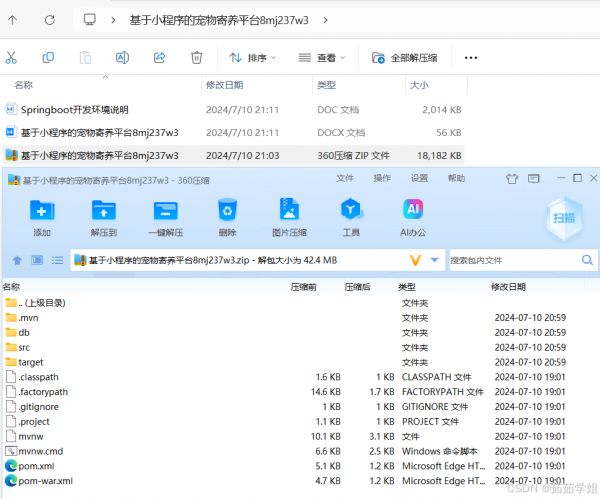The image size is (600, 499).
Task: Open the three-dot more options menu
Action: click(x=471, y=58)
